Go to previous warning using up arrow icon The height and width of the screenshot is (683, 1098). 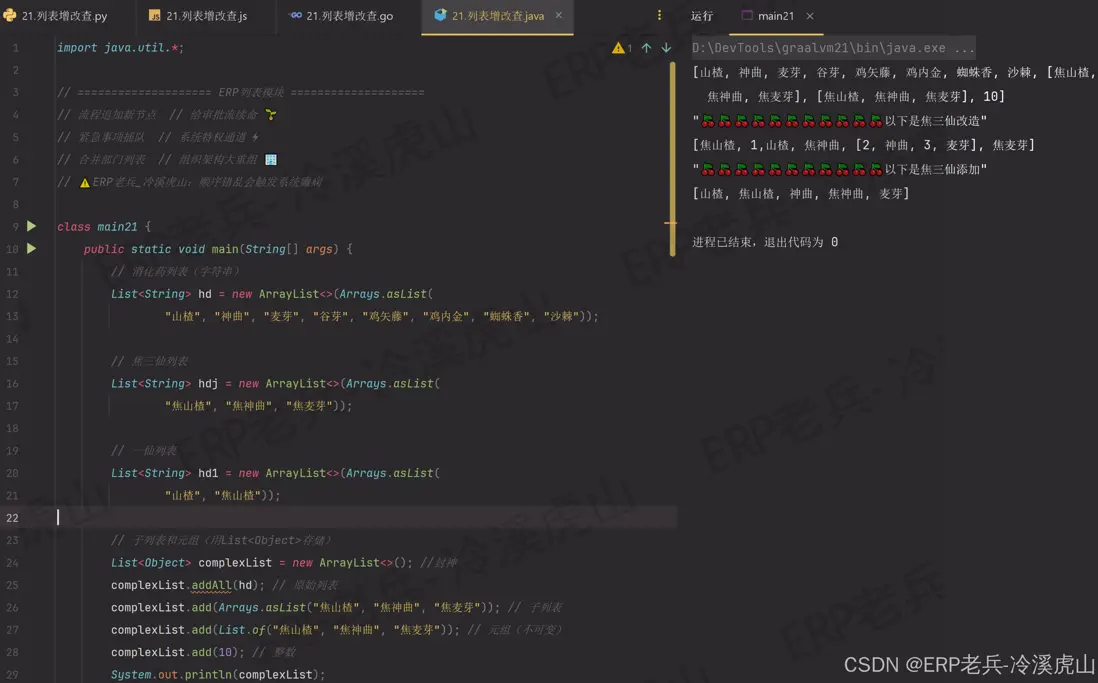point(648,47)
